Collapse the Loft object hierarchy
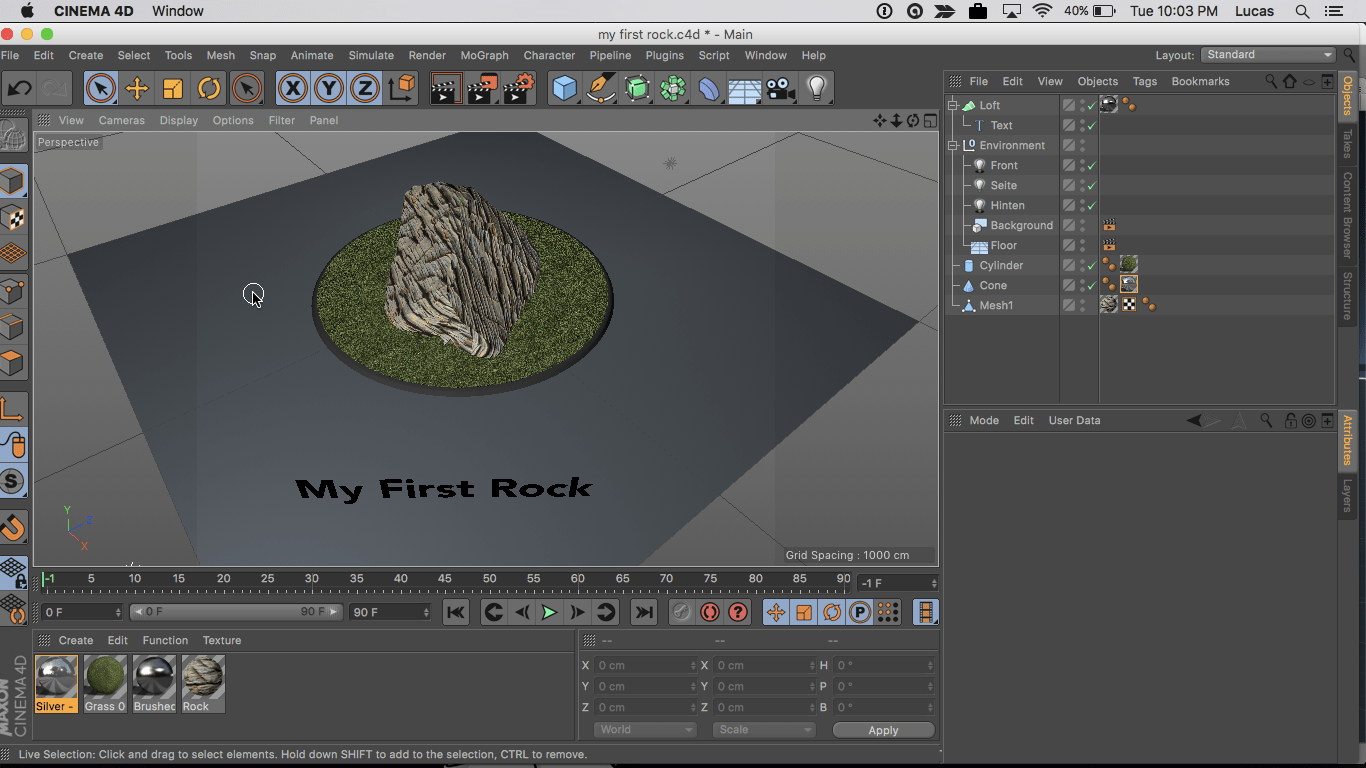Viewport: 1366px width, 768px height. coord(953,105)
